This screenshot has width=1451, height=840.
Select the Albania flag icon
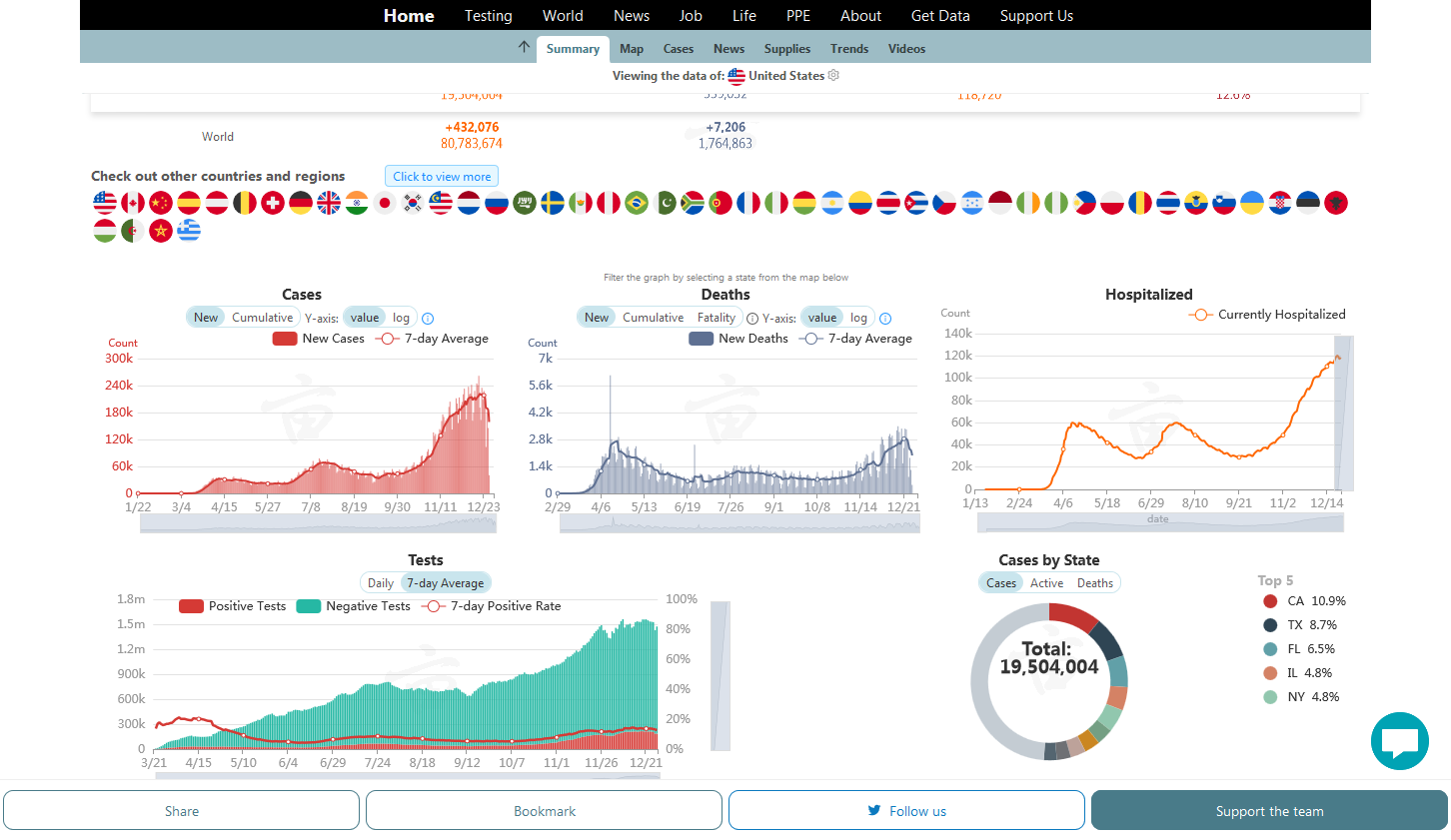click(x=1336, y=203)
